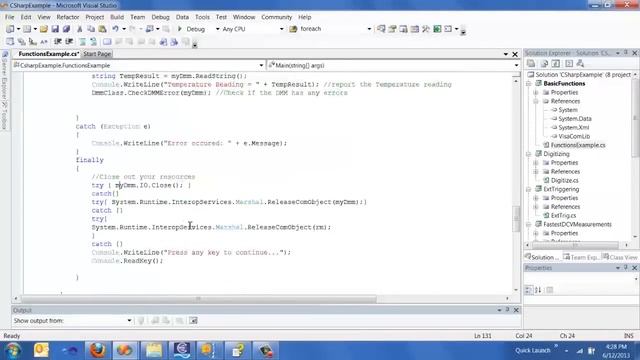
Task: Click Solution Explorer View Class Diagram icon
Action: [x=580, y=63]
